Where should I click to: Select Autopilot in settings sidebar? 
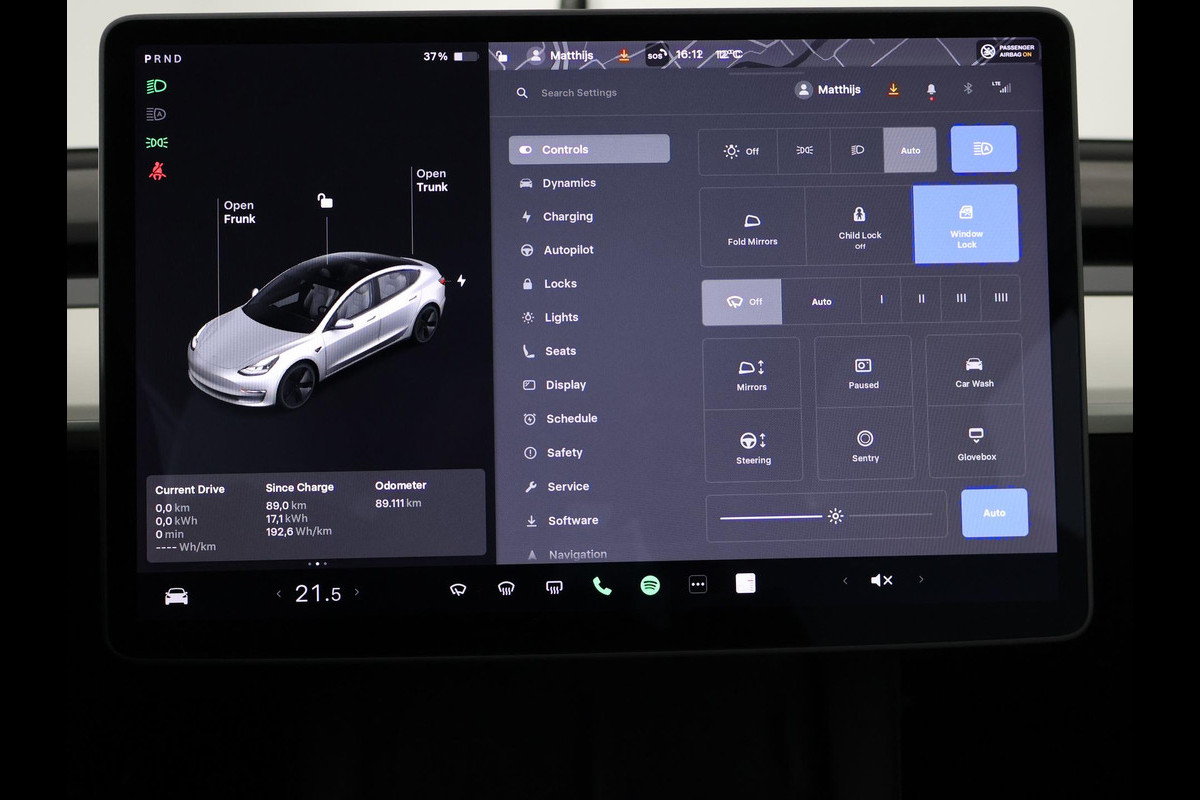click(568, 250)
